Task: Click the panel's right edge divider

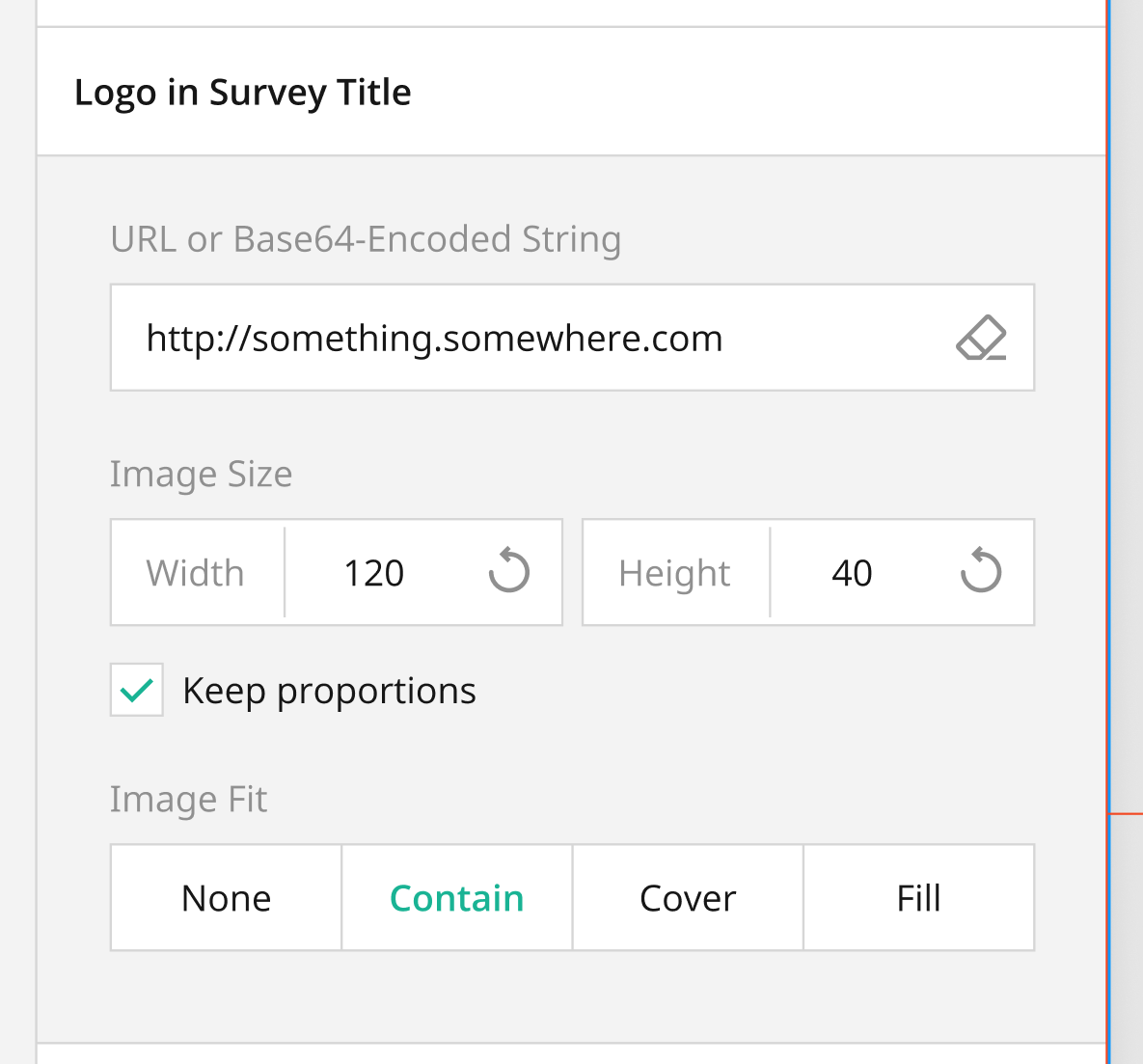Action: point(1108,531)
